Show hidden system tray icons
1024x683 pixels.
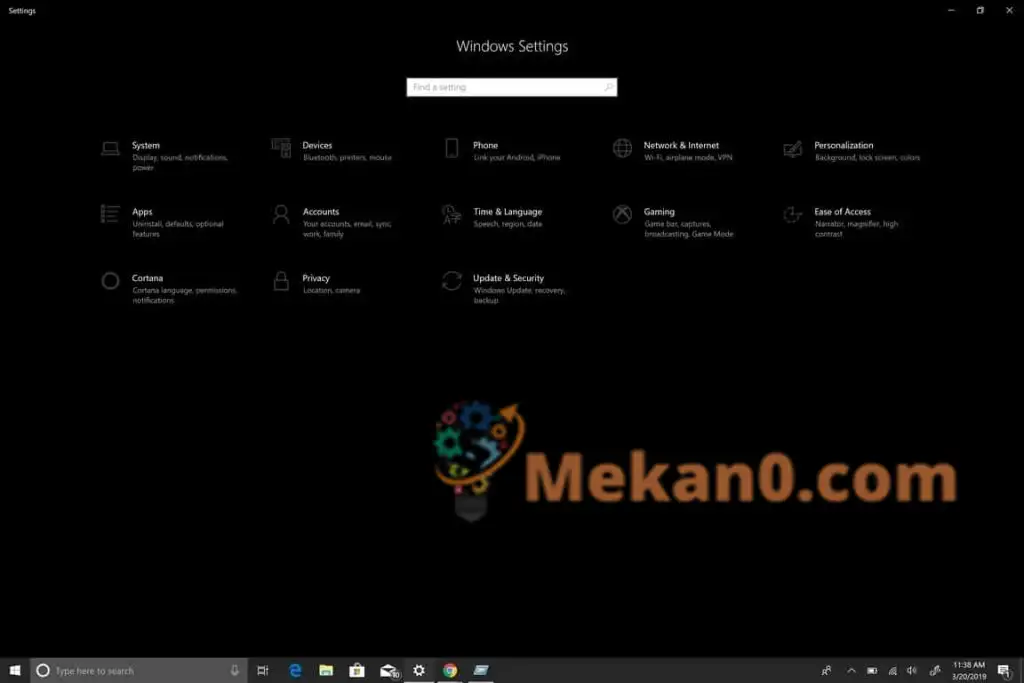[851, 671]
